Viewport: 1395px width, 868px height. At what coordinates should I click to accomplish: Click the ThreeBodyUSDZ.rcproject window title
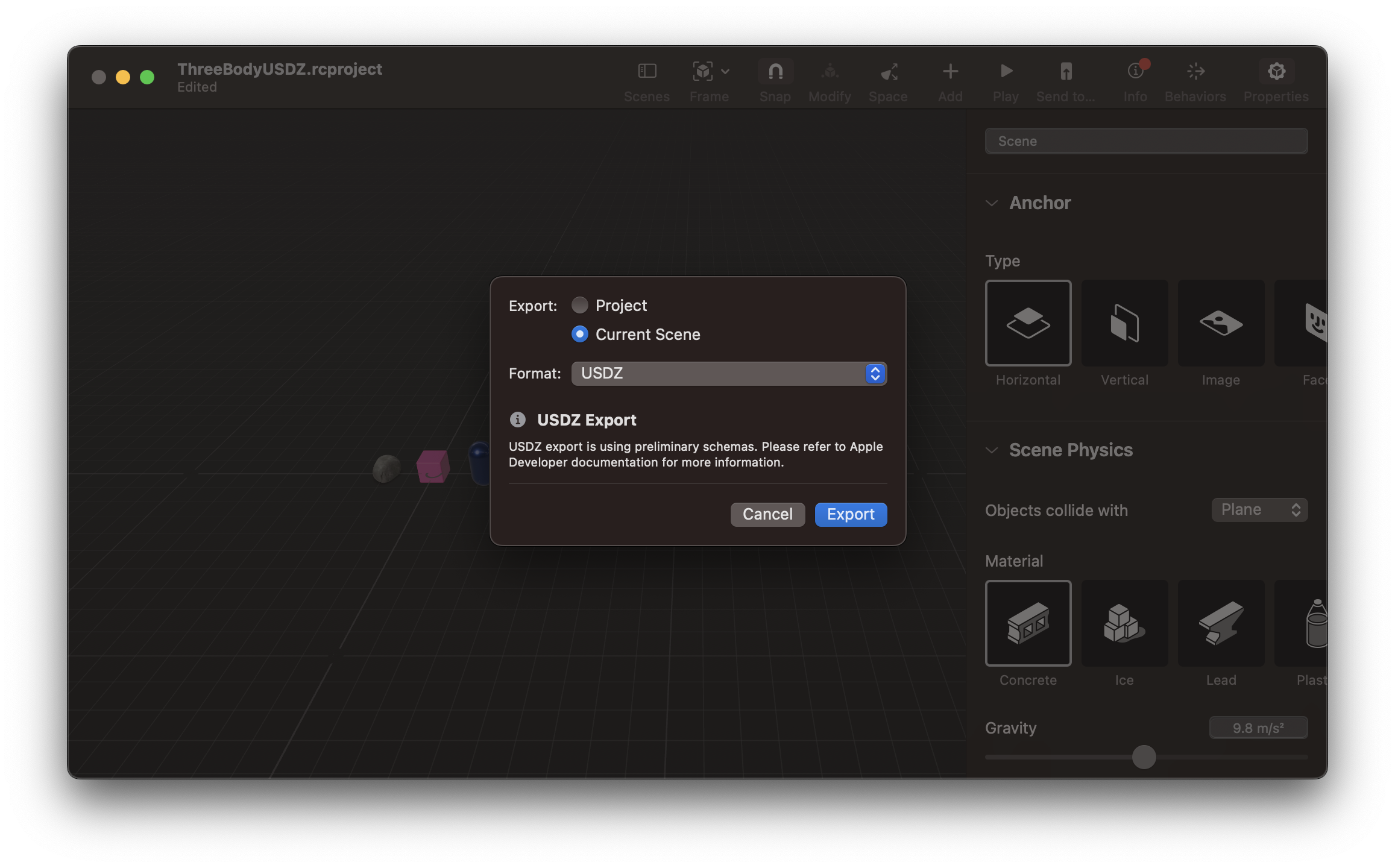[280, 69]
